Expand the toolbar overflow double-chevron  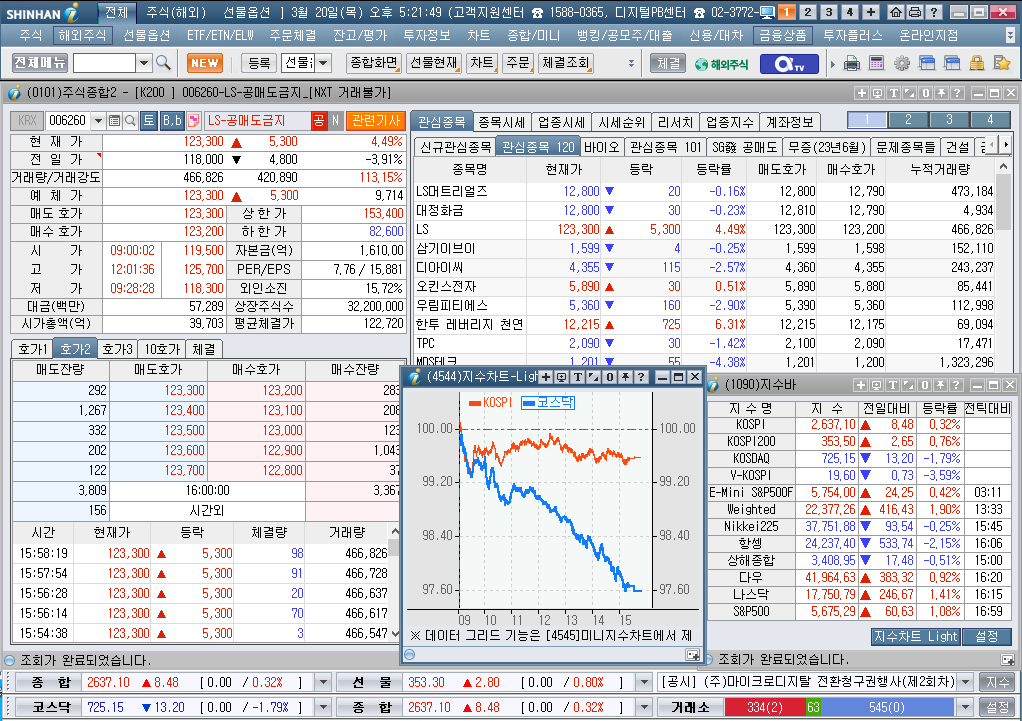point(631,63)
